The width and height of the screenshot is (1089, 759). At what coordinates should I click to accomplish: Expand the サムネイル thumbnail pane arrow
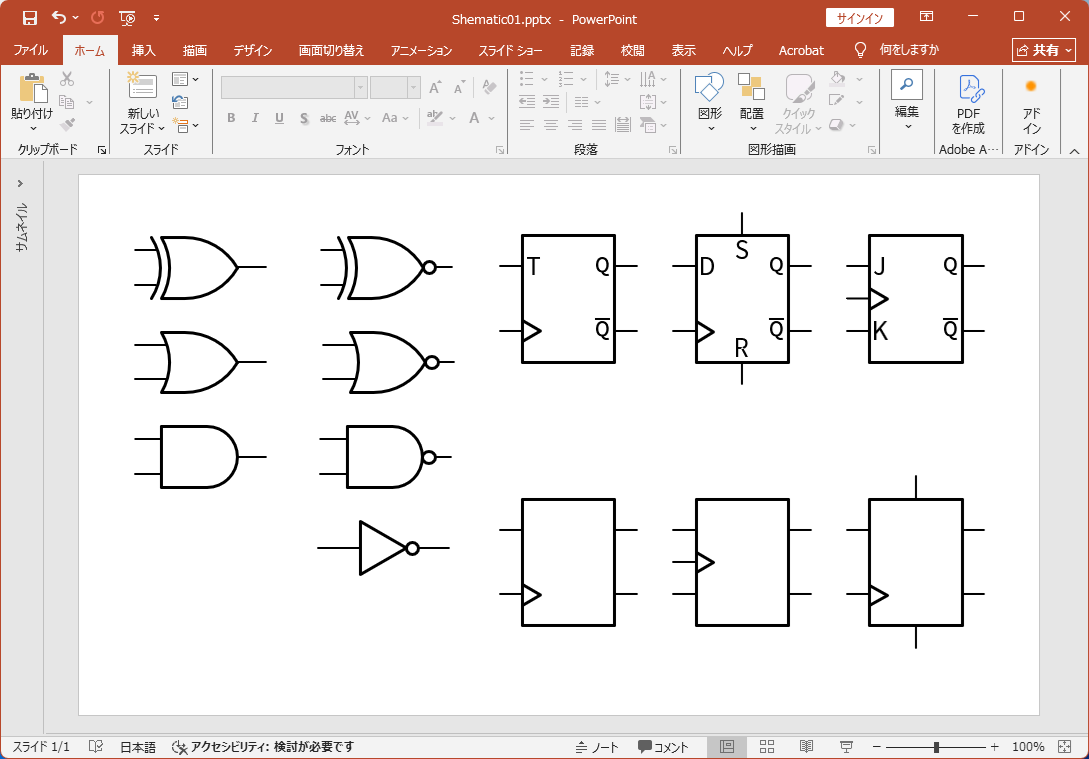pos(20,183)
